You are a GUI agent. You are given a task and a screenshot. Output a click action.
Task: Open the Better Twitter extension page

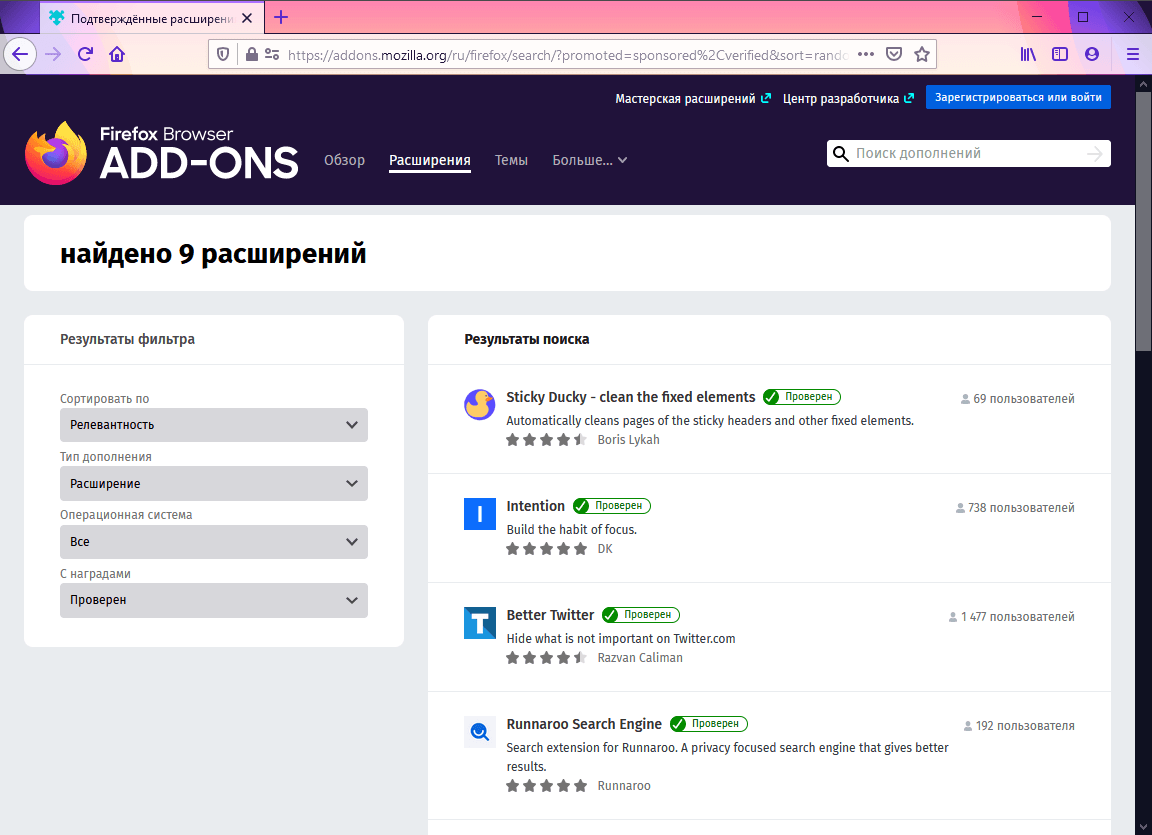pos(550,615)
